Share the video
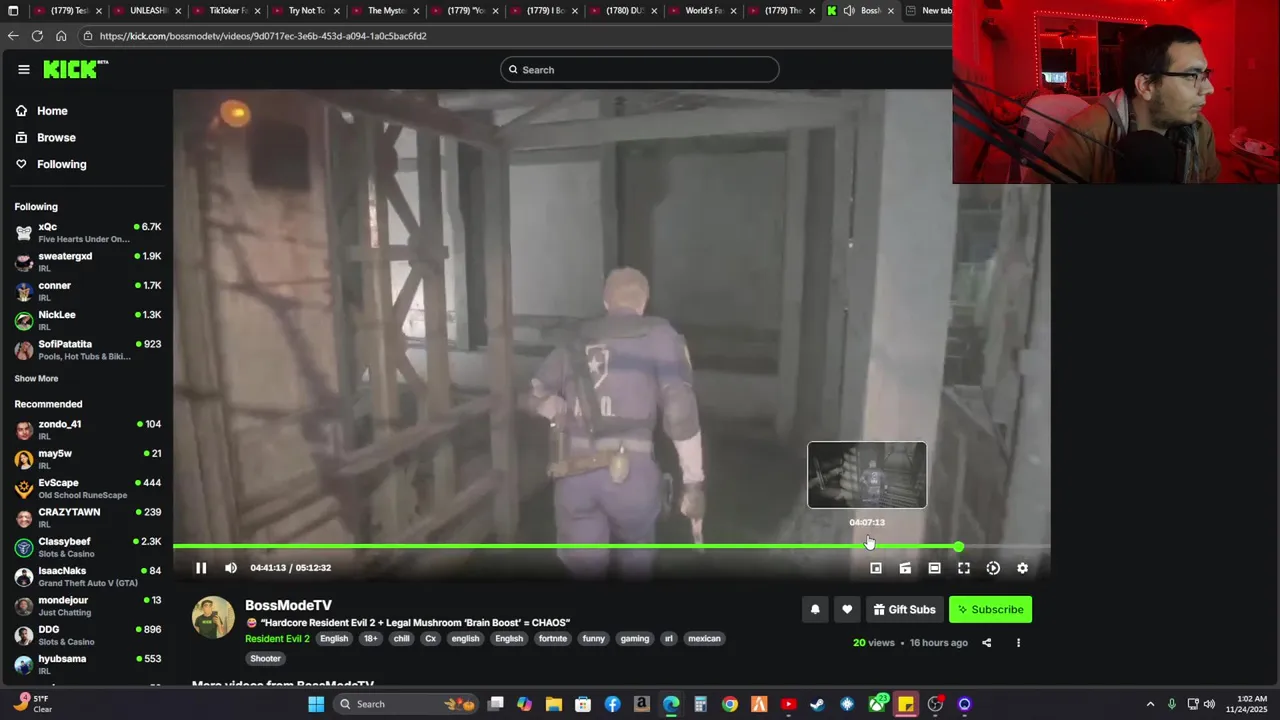The width and height of the screenshot is (1280, 720). pos(987,642)
